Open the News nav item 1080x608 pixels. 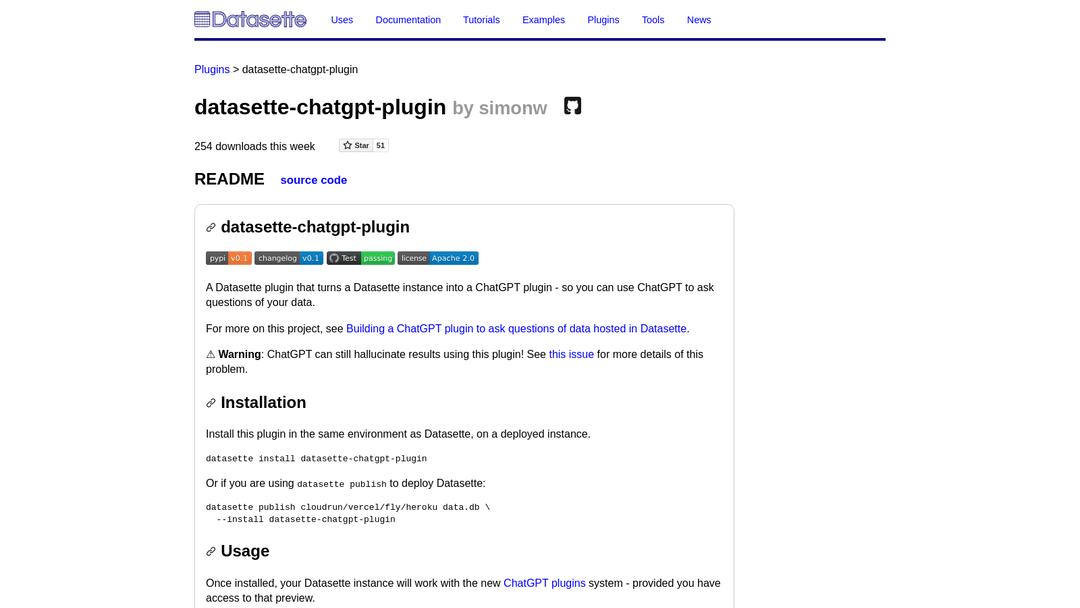698,20
